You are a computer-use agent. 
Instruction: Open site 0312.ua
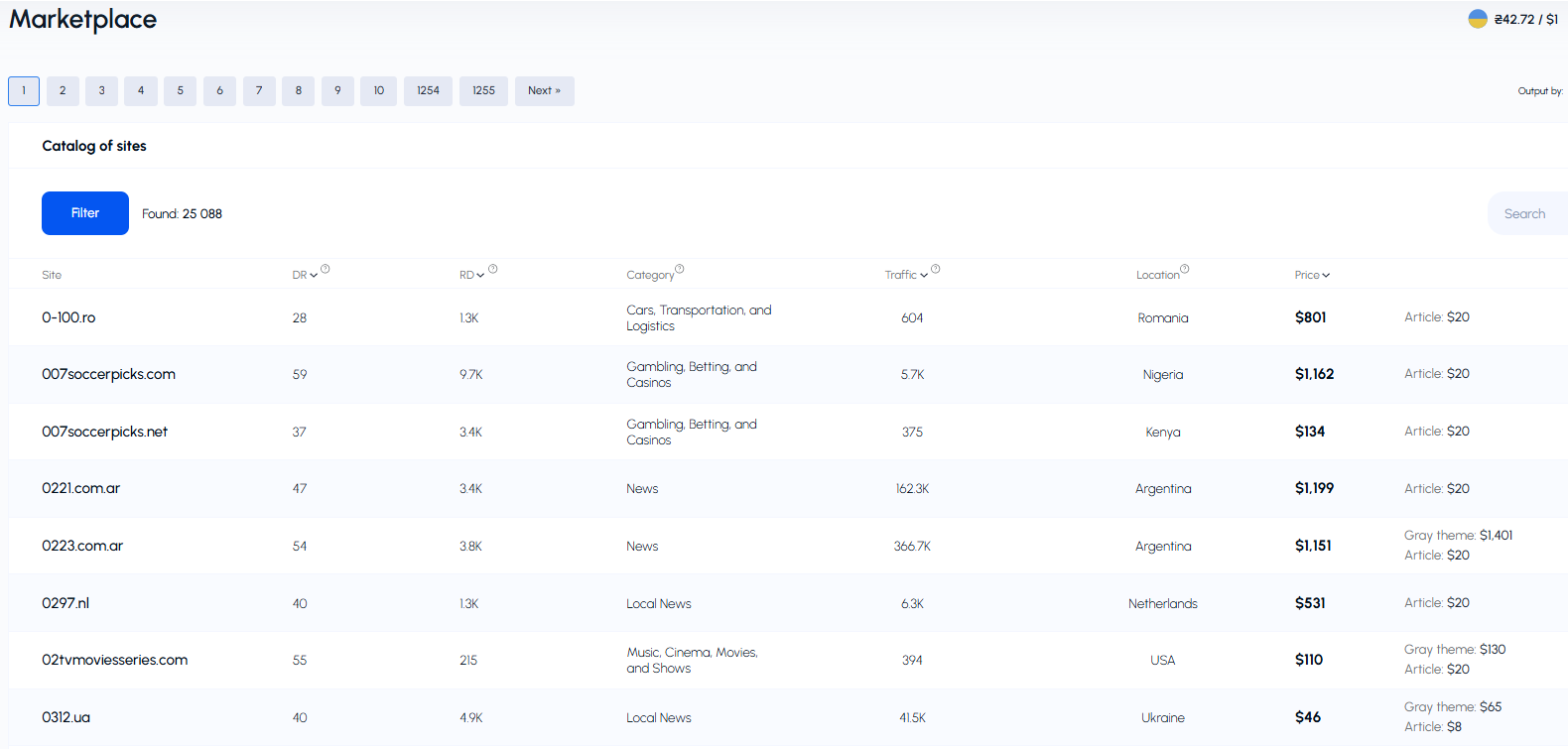point(65,717)
